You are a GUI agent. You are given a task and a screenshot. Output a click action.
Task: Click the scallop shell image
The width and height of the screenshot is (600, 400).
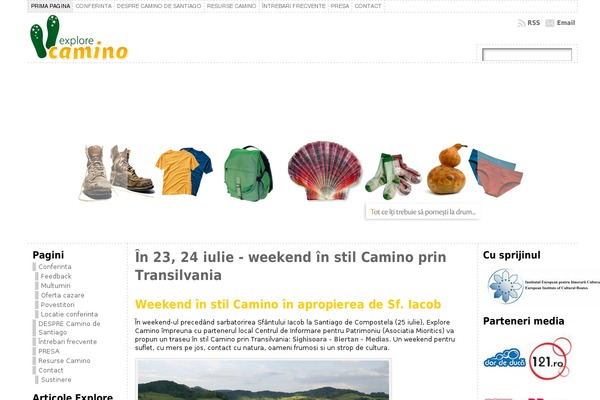pyautogui.click(x=324, y=171)
